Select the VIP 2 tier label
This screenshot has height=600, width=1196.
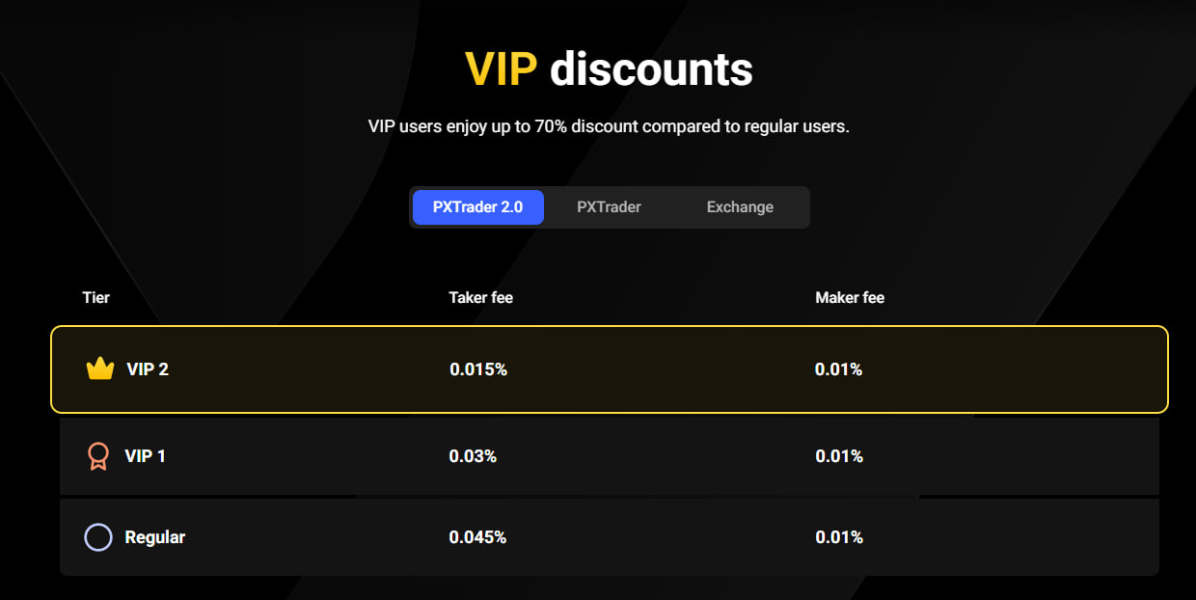pos(147,369)
